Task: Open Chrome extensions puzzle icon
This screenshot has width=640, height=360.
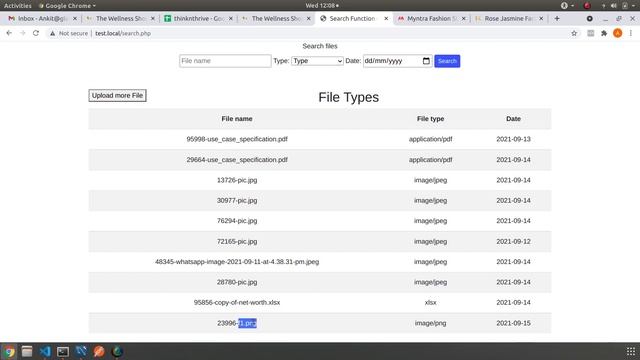Action: point(604,33)
